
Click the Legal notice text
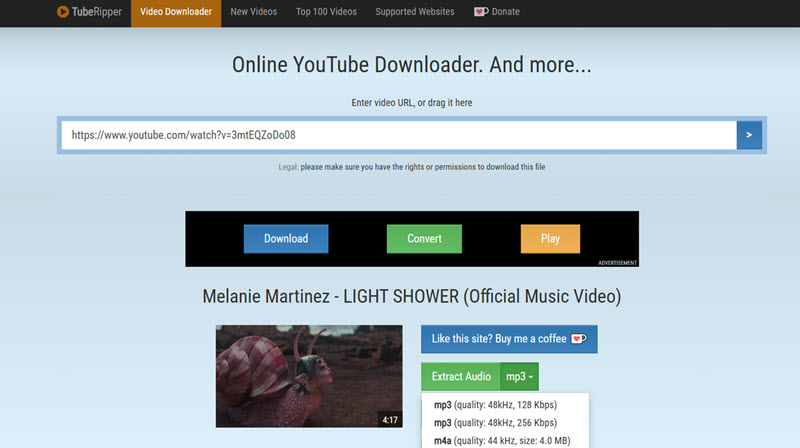click(412, 167)
